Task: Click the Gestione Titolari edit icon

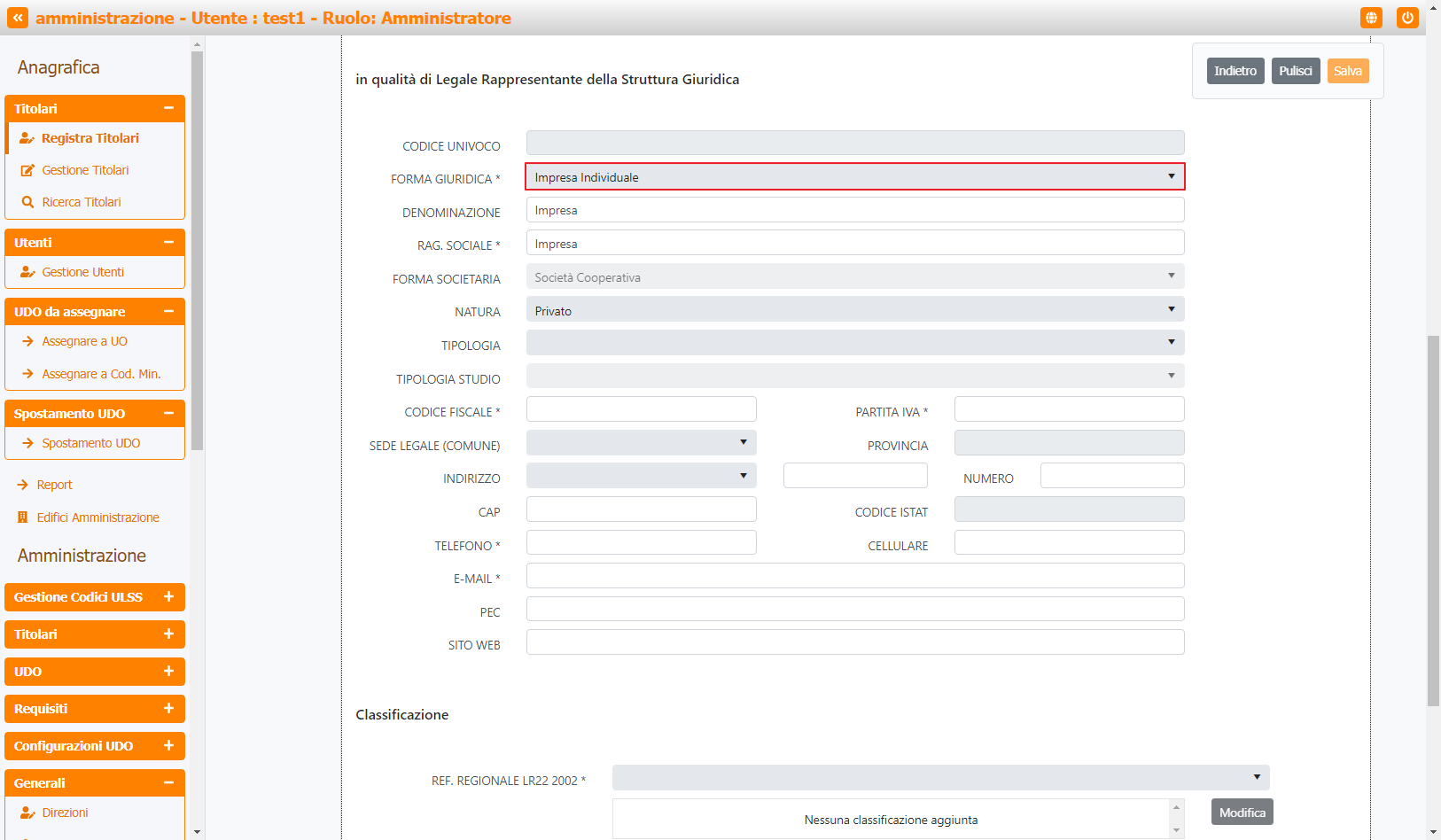Action: (27, 170)
